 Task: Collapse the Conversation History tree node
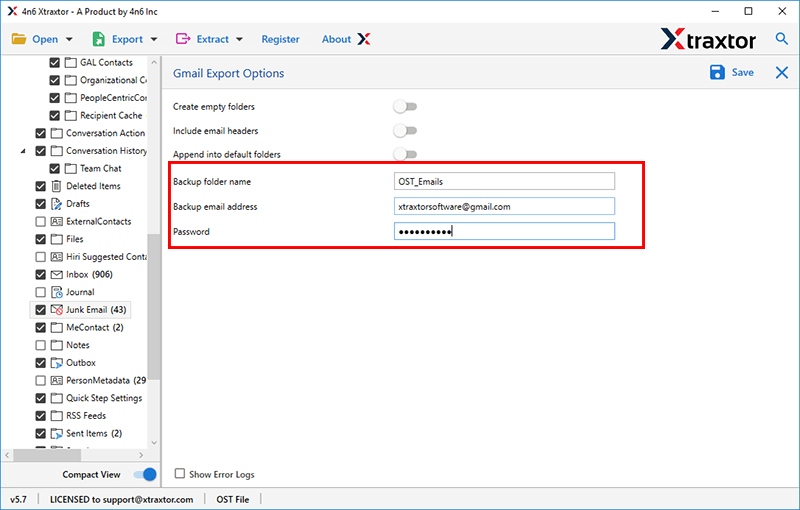coord(23,151)
